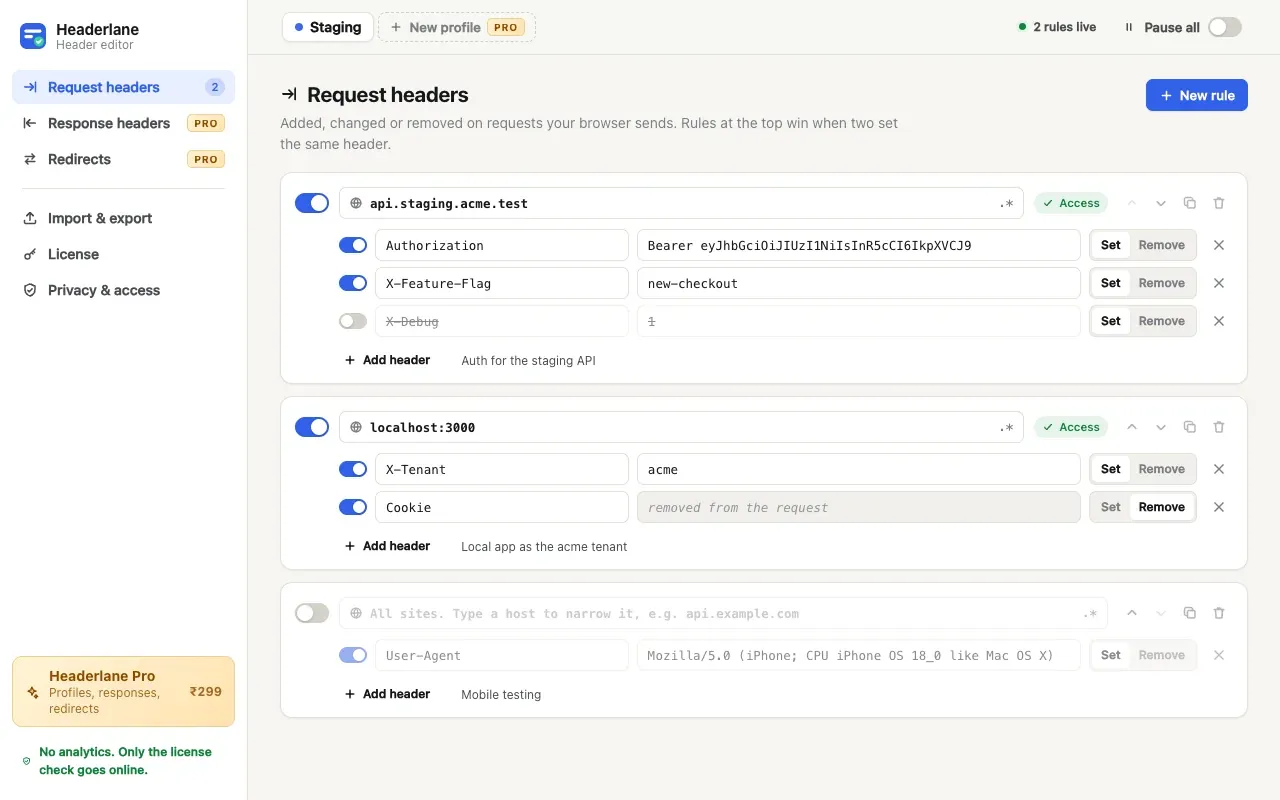Create a New rule
The height and width of the screenshot is (800, 1280).
click(1197, 95)
